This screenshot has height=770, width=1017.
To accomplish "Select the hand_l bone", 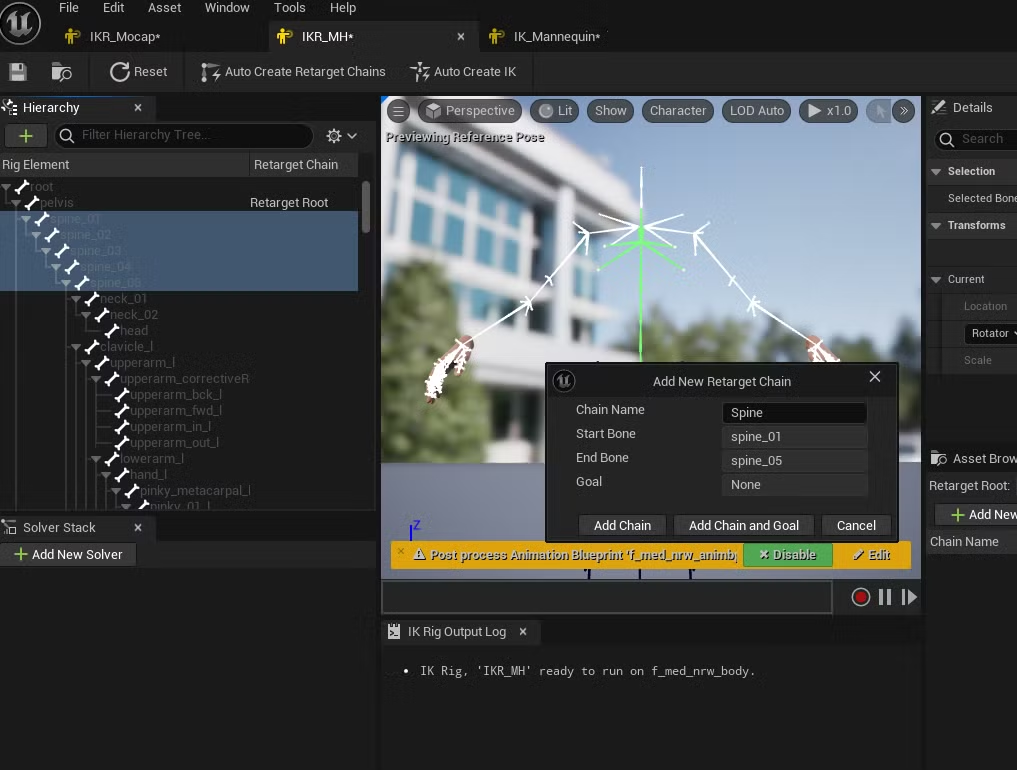I will pos(148,475).
